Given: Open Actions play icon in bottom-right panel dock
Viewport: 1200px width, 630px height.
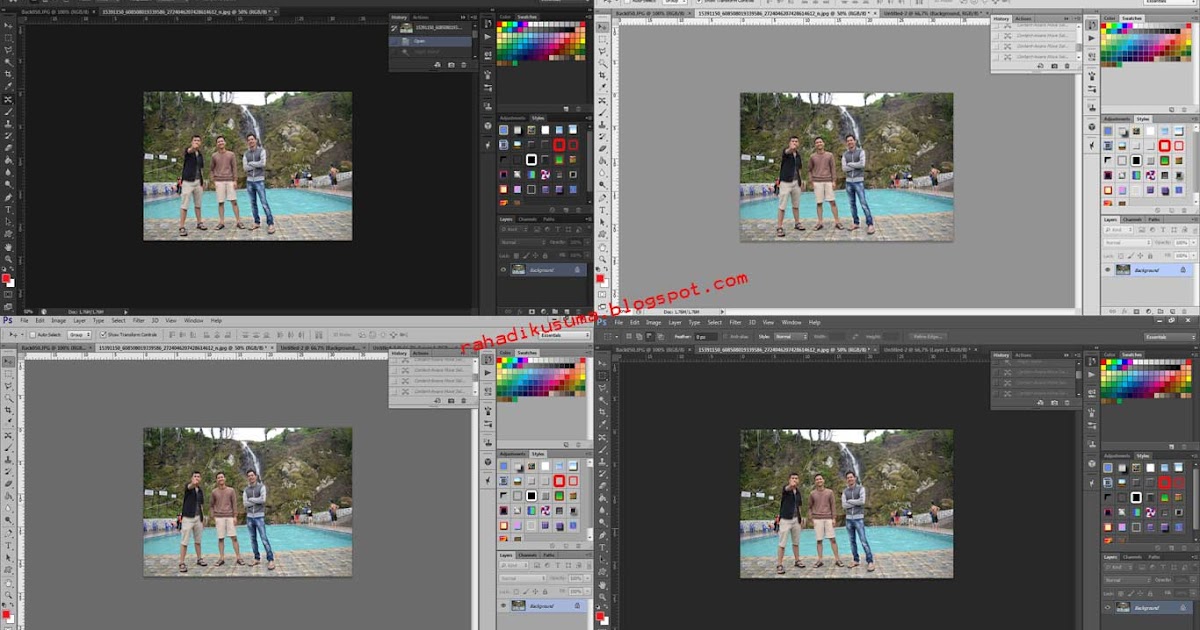Looking at the screenshot, I should 1091,375.
